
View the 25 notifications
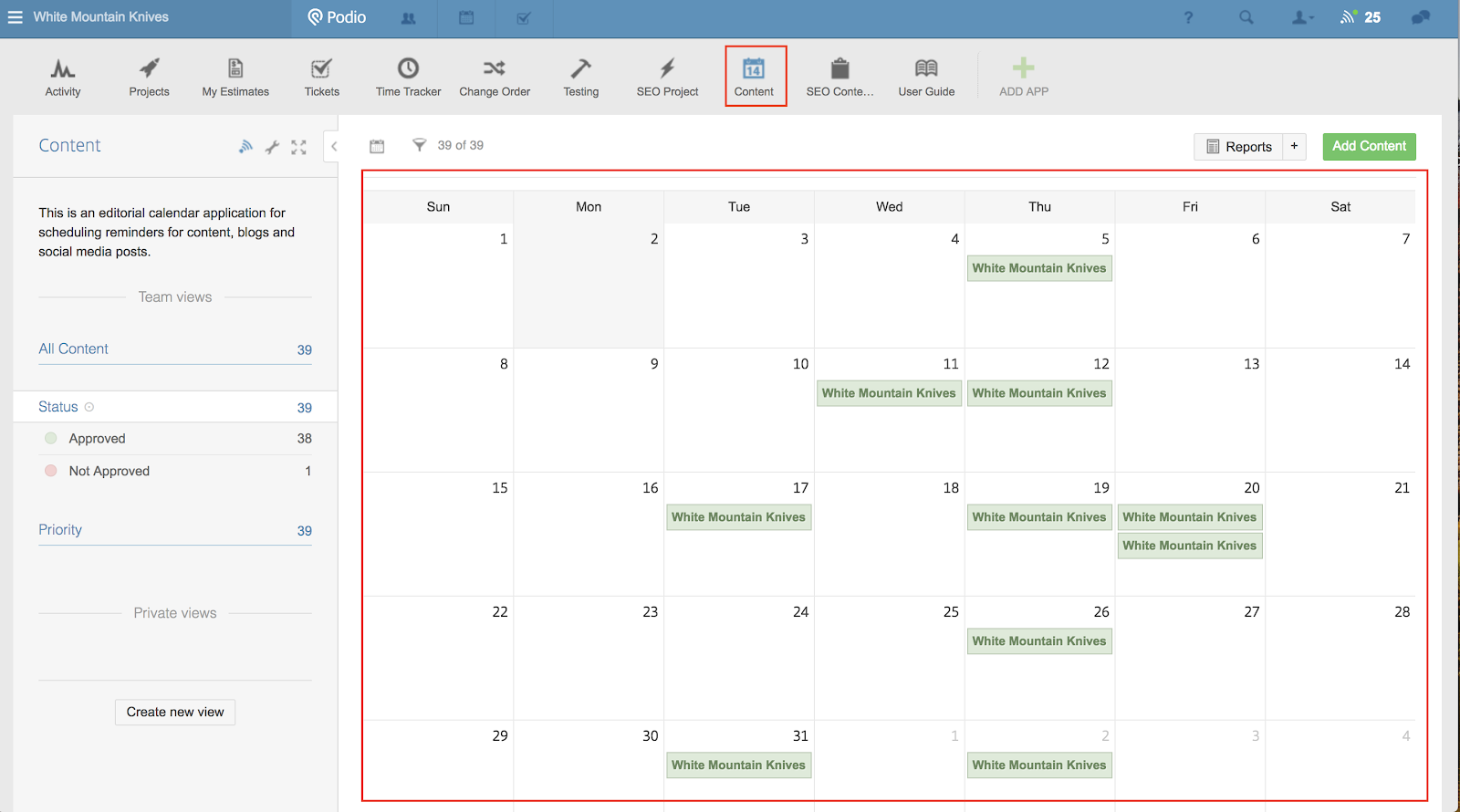pos(1361,17)
